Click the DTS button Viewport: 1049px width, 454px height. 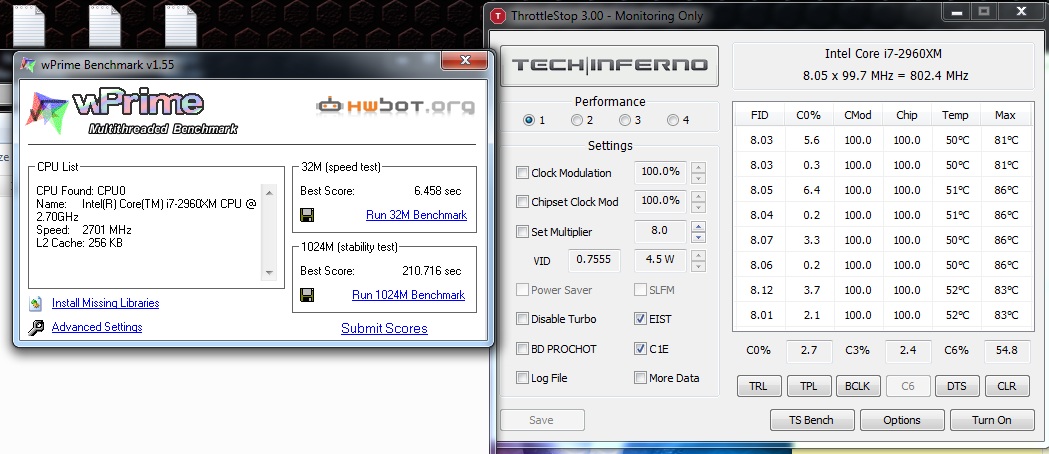(x=957, y=386)
